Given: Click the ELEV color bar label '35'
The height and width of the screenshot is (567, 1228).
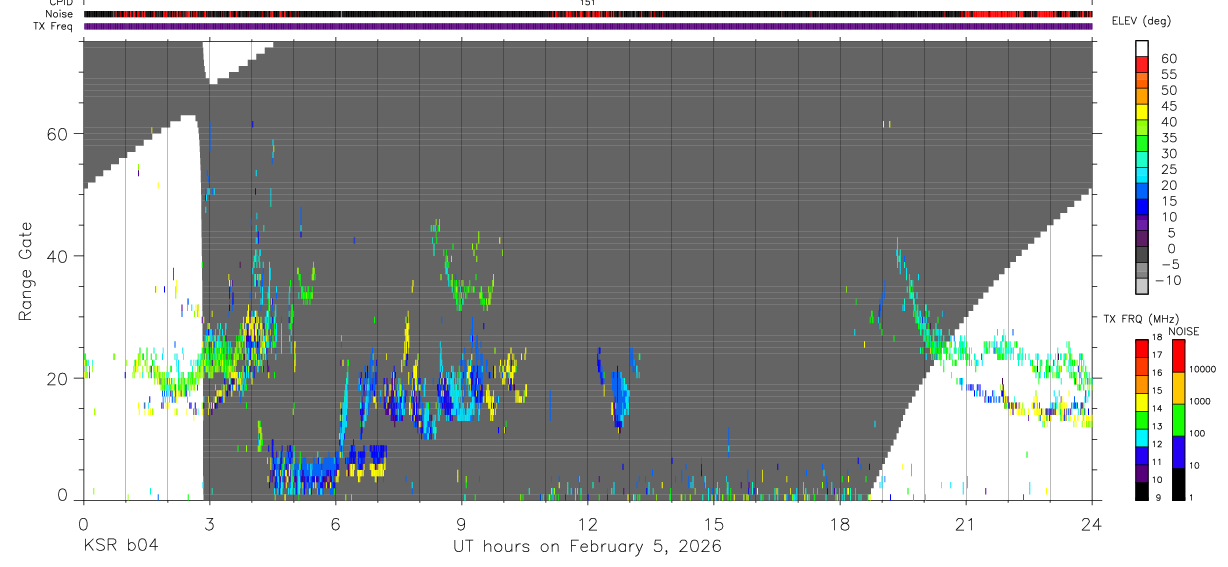Looking at the screenshot, I should click(1167, 137).
